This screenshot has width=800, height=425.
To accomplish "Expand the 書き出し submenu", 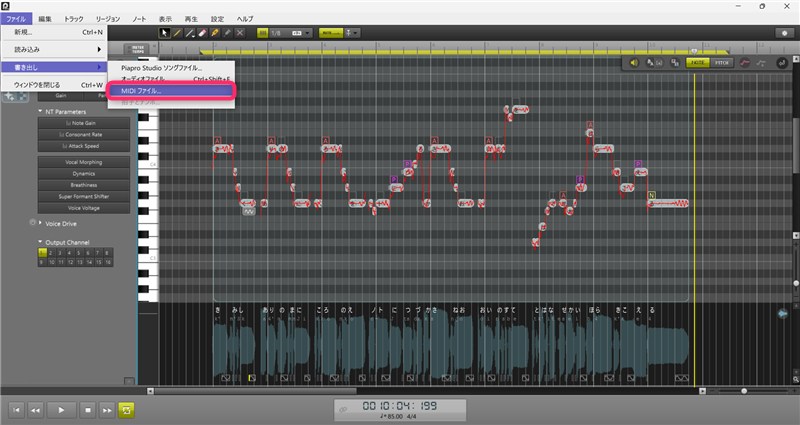I will click(54, 67).
